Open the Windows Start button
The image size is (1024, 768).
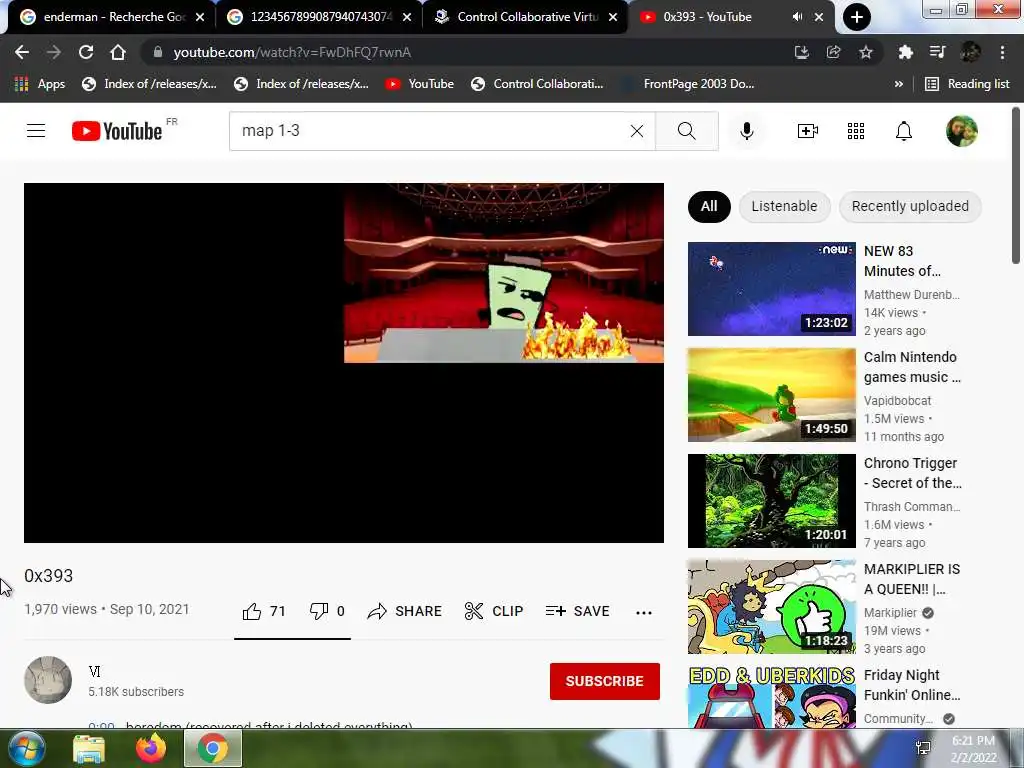(26, 748)
